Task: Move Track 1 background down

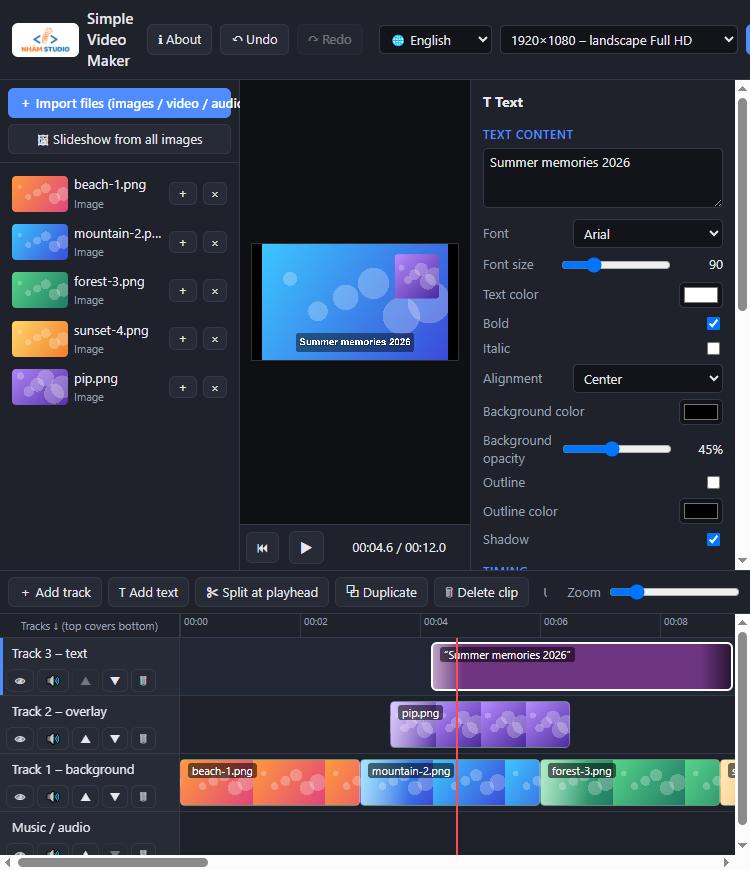Action: (115, 797)
